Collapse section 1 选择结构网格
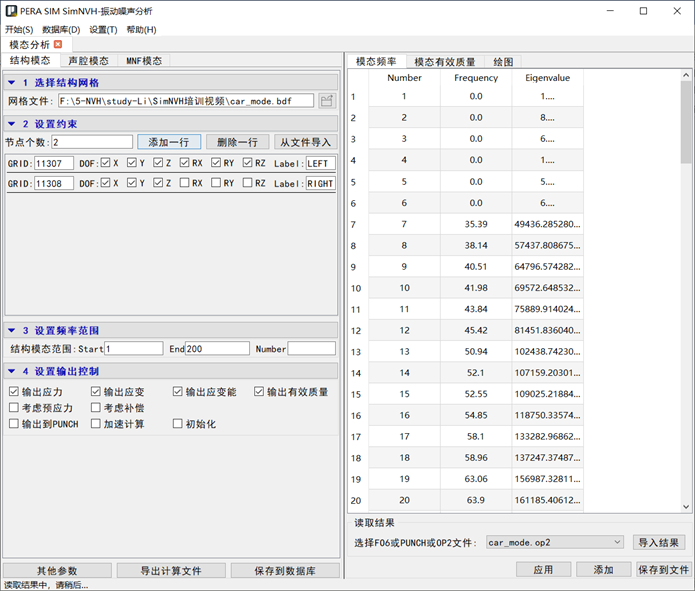This screenshot has height=591, width=695. [x=11, y=83]
